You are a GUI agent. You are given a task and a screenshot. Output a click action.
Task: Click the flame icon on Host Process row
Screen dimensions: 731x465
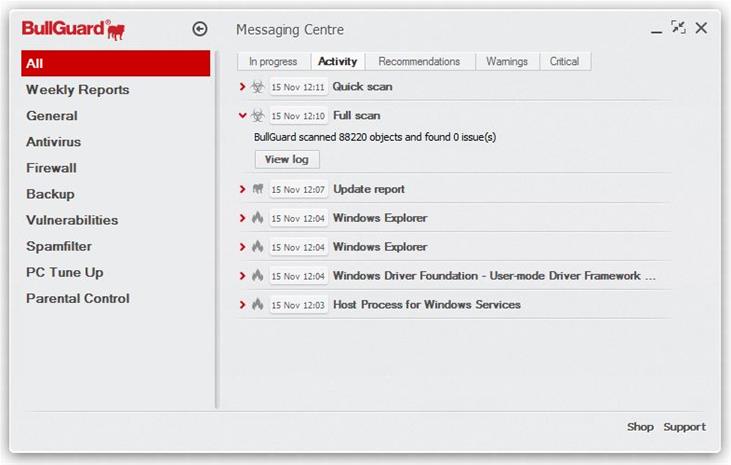[x=258, y=305]
